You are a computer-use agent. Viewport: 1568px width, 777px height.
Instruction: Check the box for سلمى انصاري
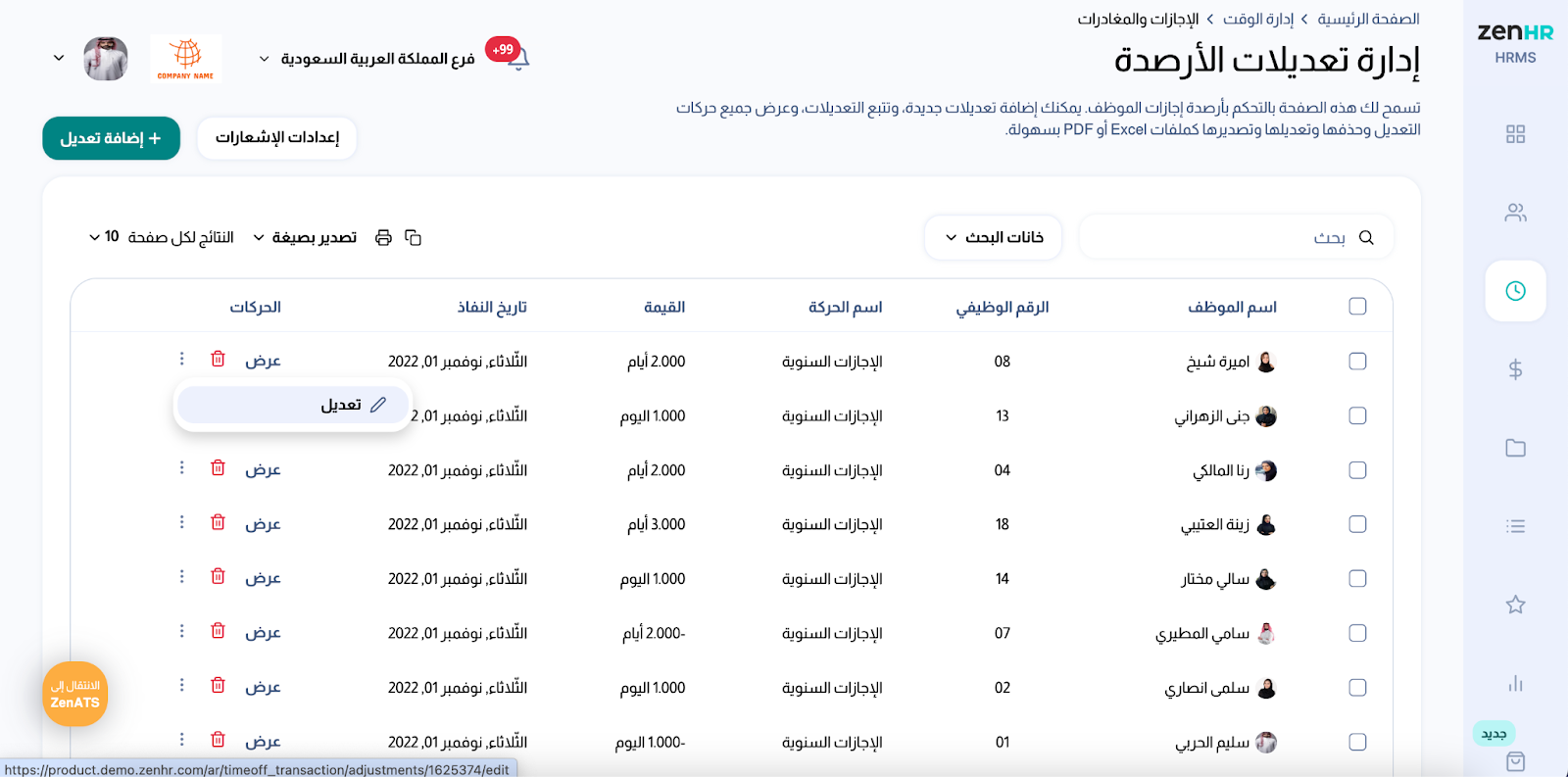point(1357,688)
